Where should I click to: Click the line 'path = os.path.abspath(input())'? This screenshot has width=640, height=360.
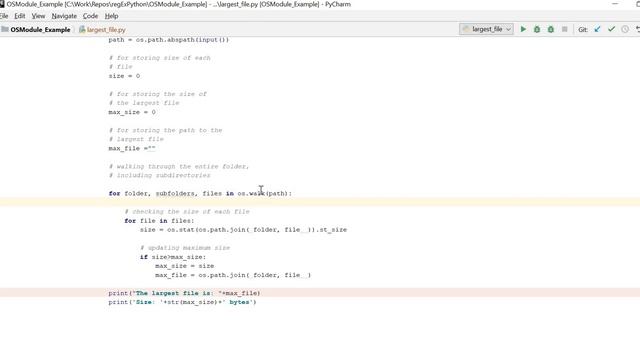(169, 40)
